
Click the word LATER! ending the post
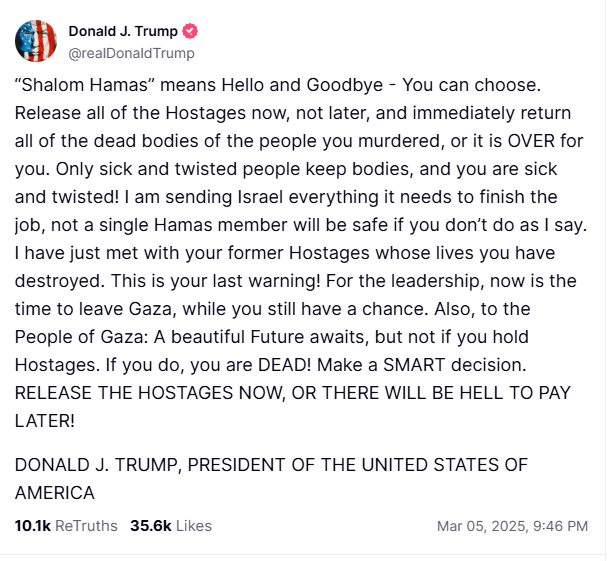pyautogui.click(x=45, y=421)
